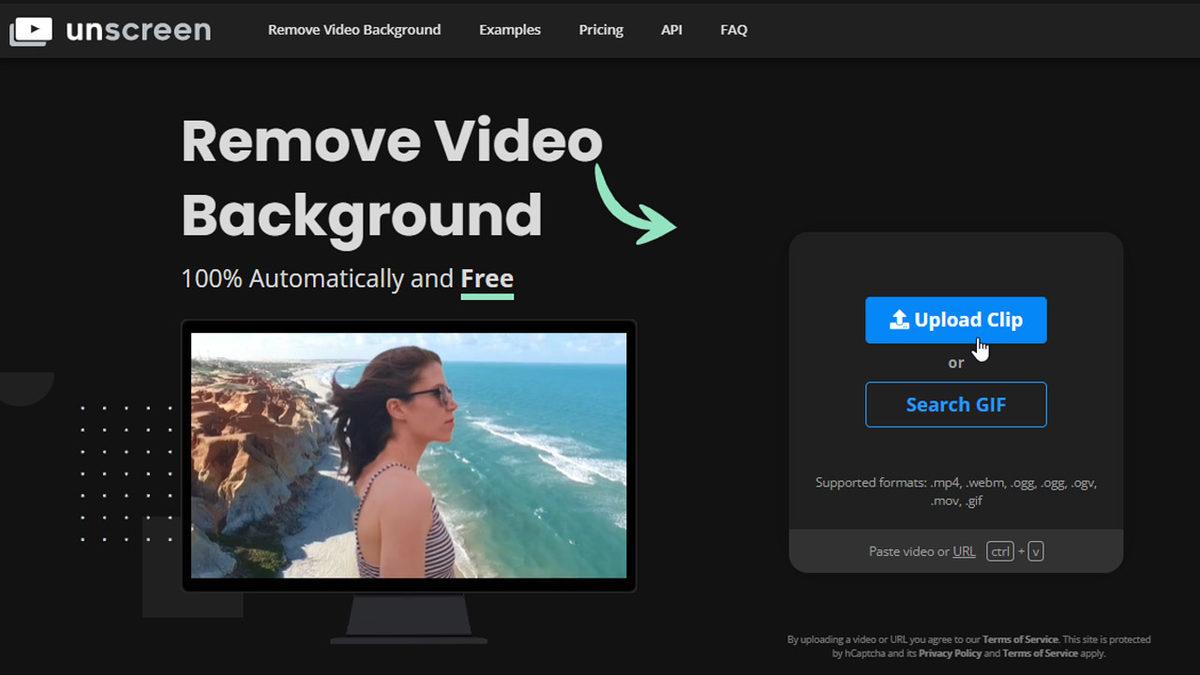Open the Pricing page

(601, 30)
